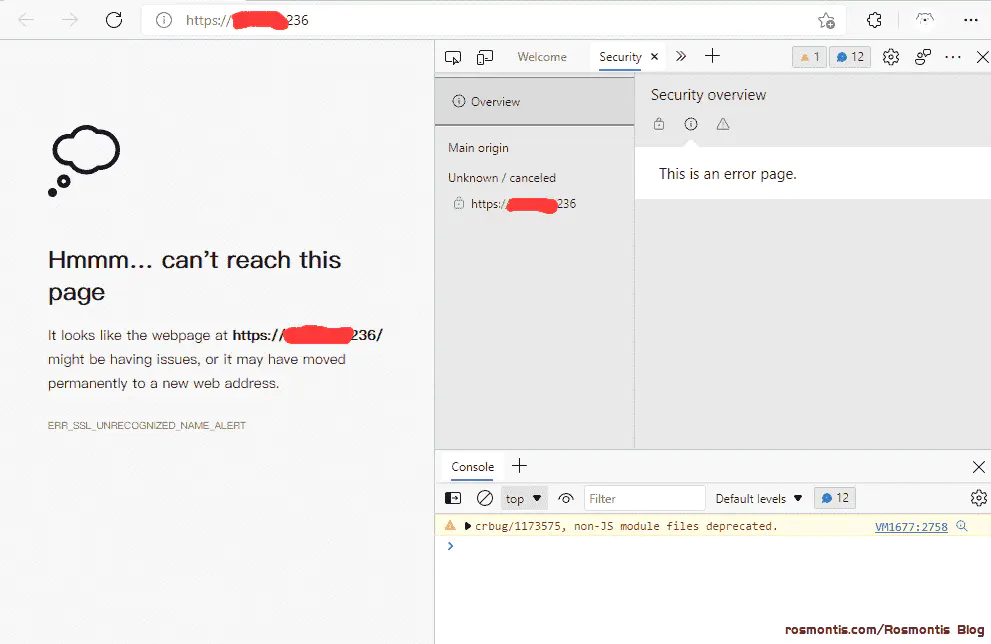The width and height of the screenshot is (991, 644).
Task: Open the Default levels dropdown
Action: (758, 498)
